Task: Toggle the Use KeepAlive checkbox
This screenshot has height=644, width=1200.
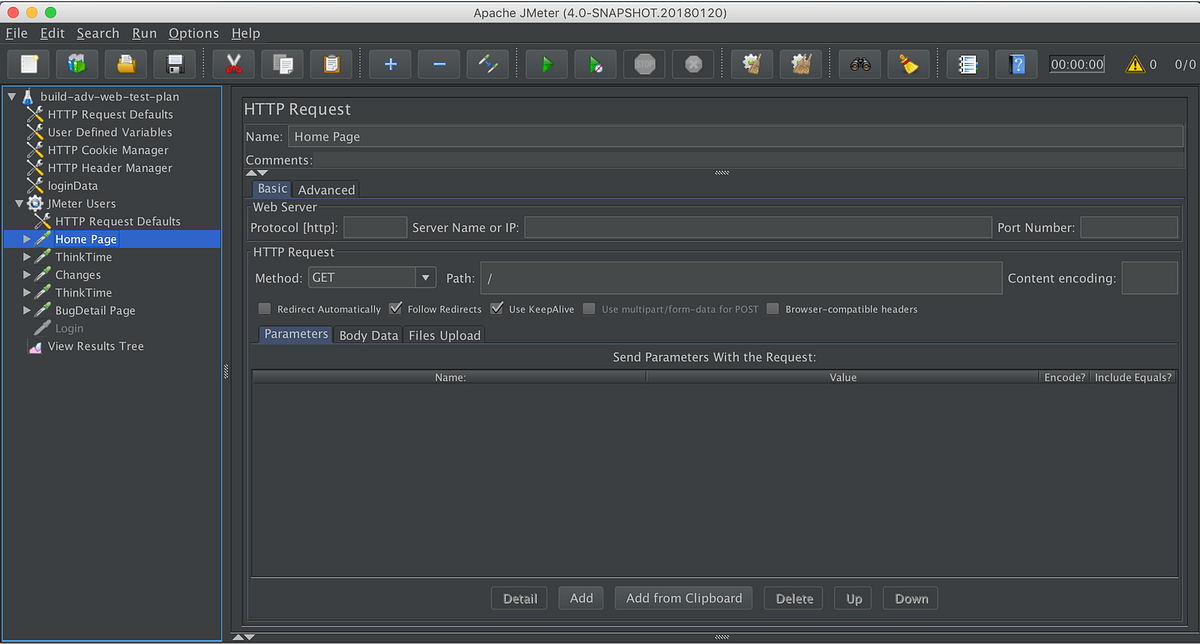Action: click(497, 309)
